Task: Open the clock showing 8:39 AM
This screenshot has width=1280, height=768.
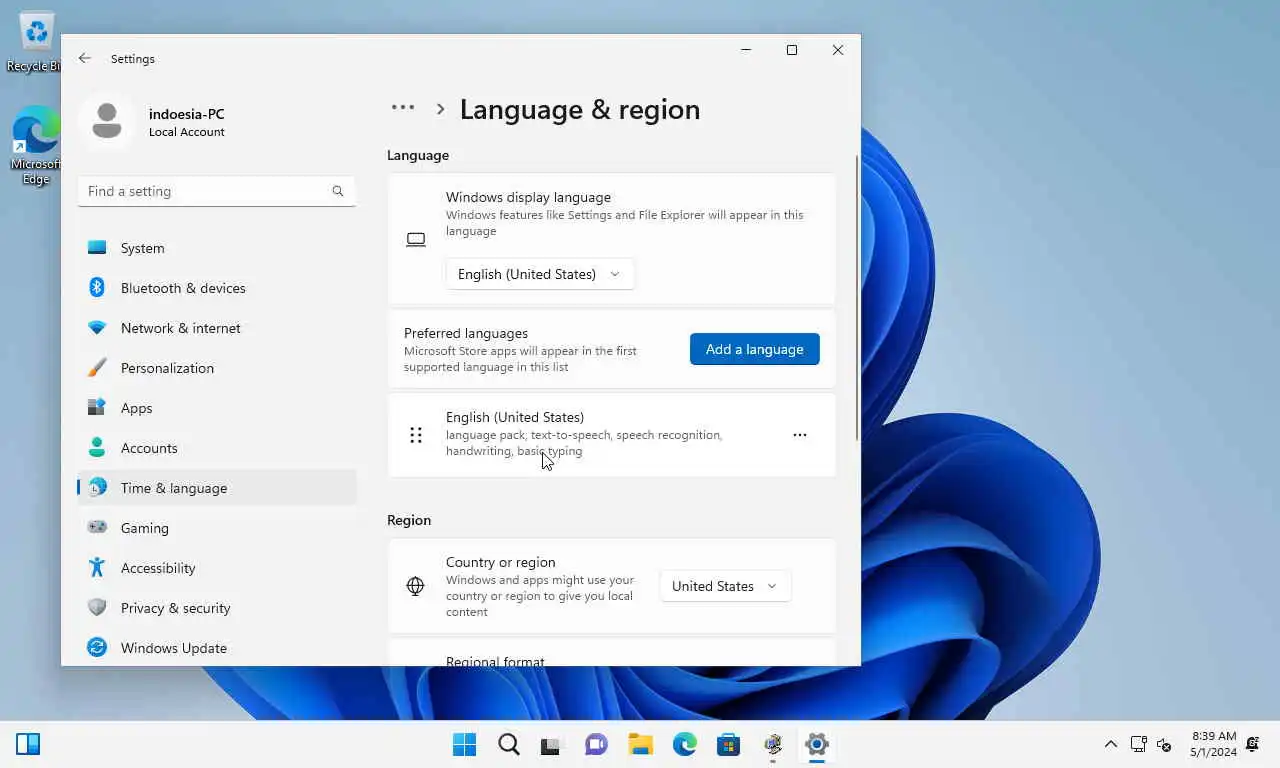Action: pyautogui.click(x=1213, y=744)
